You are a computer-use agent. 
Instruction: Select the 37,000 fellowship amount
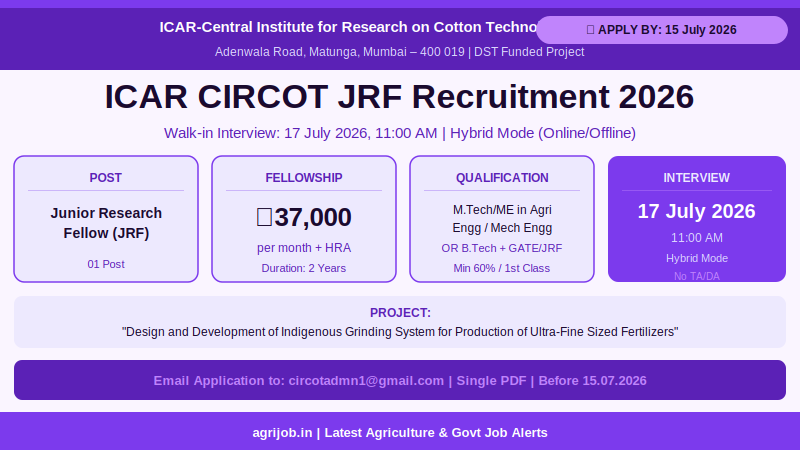click(x=304, y=217)
